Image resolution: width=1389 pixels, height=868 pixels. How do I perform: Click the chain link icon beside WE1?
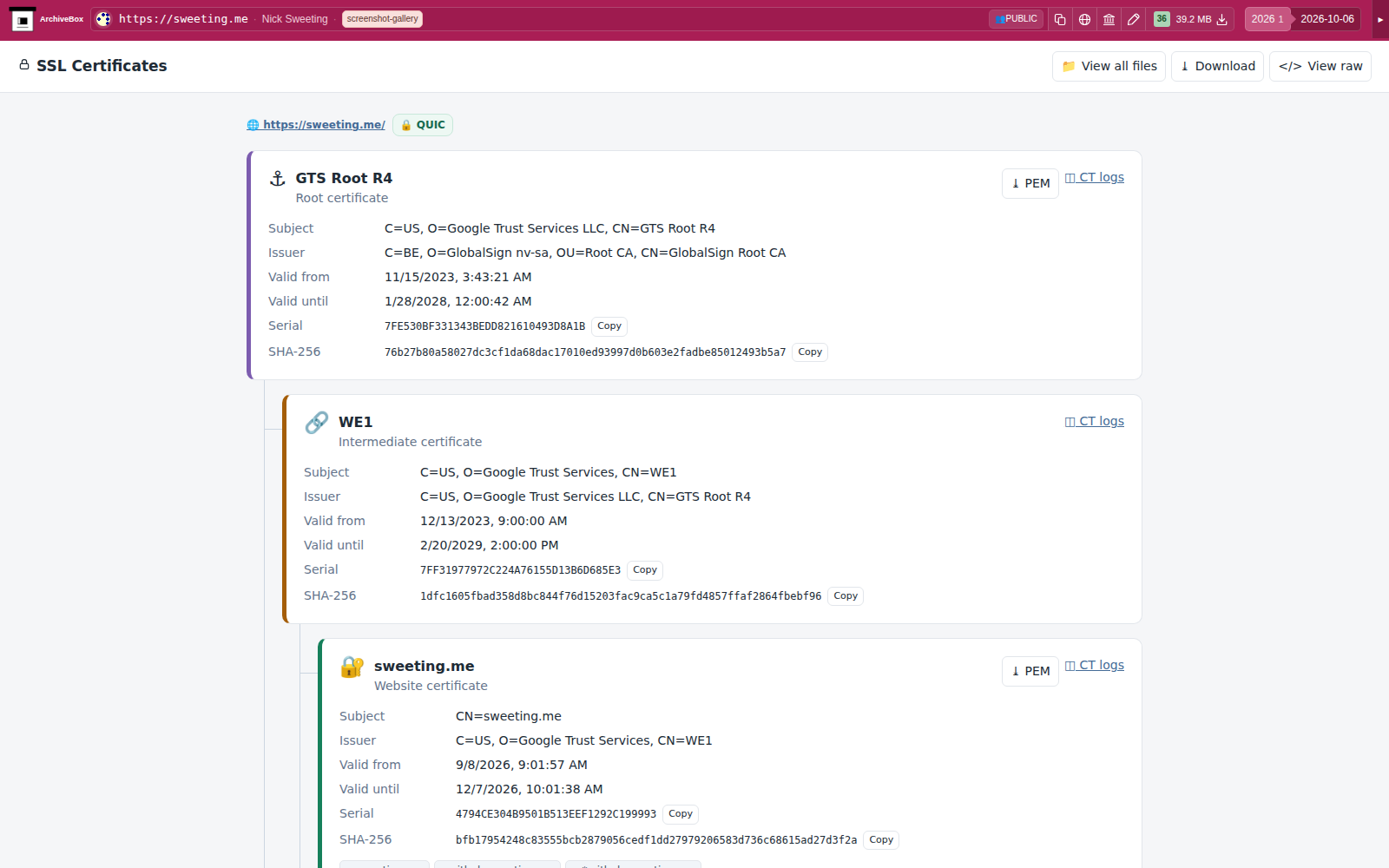point(317,423)
